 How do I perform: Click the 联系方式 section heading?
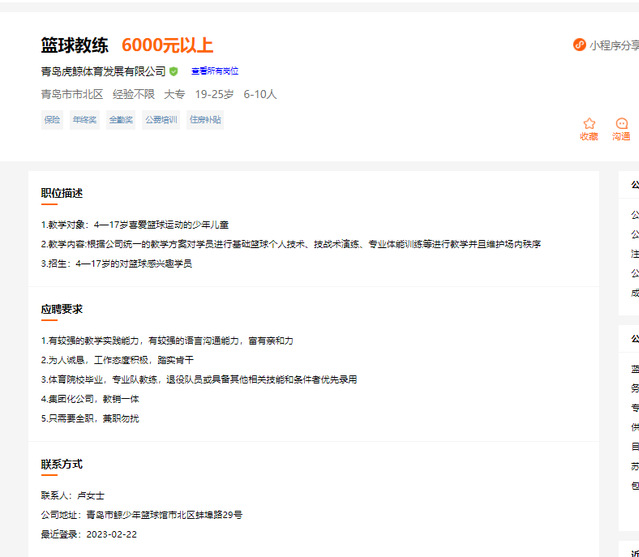tap(62, 464)
